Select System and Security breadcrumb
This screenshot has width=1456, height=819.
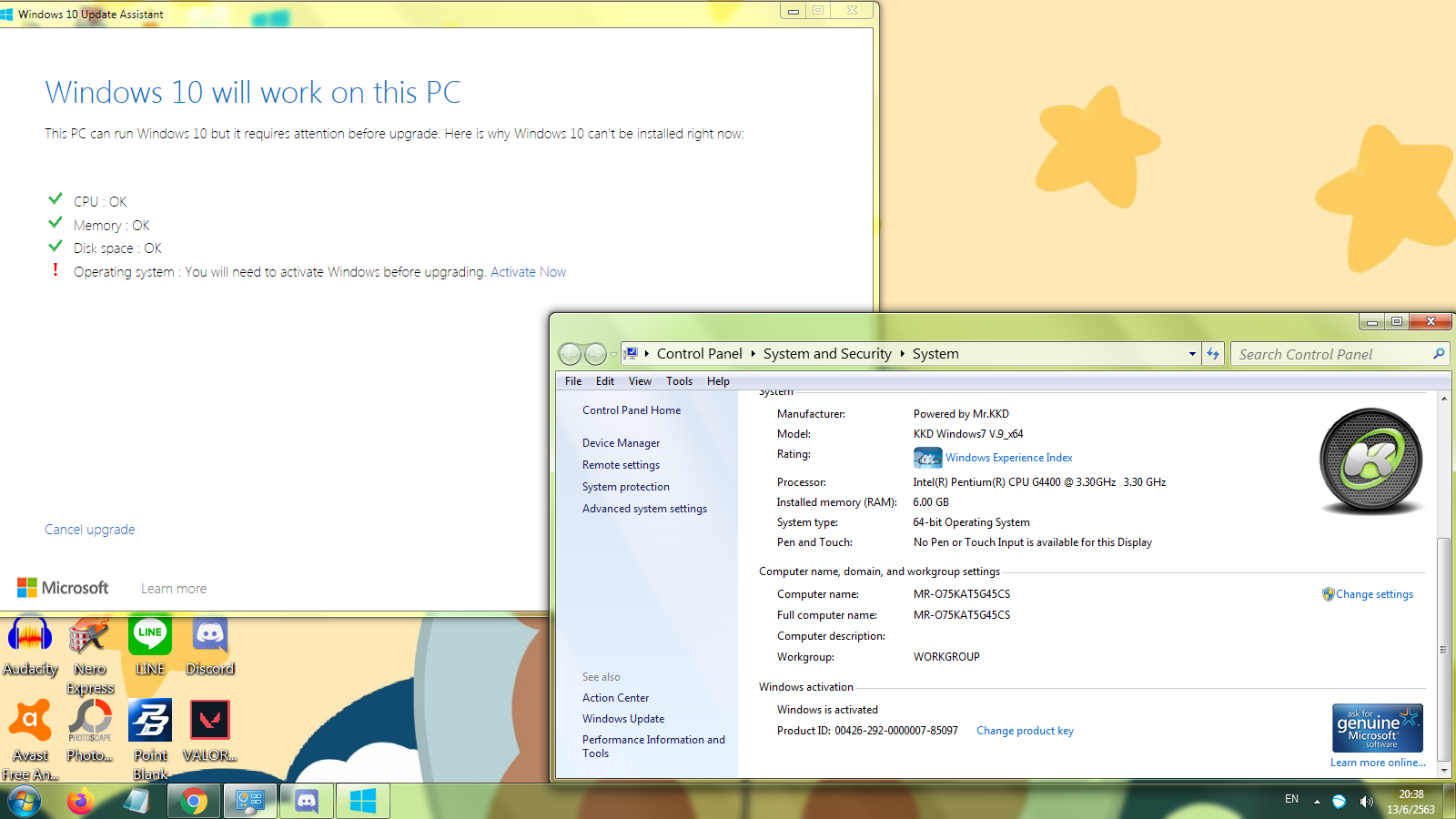[827, 354]
